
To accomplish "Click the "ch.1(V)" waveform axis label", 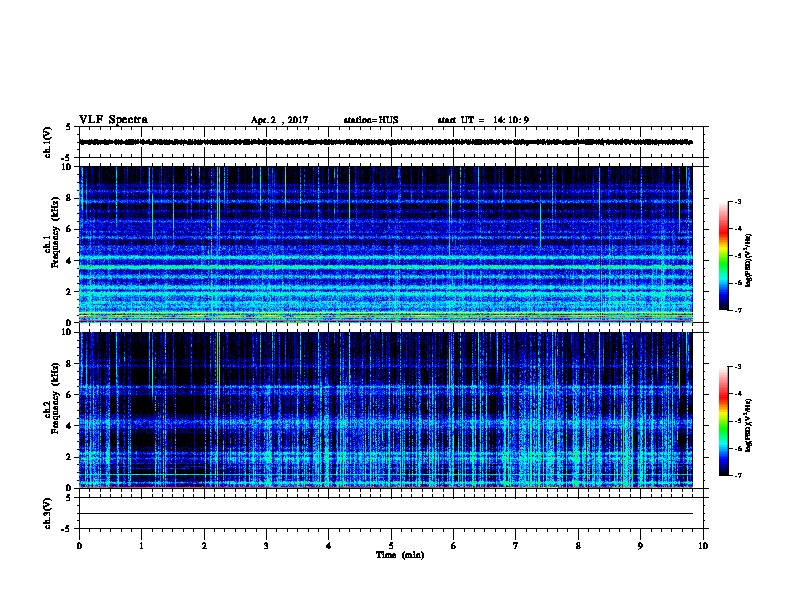I will [48, 142].
